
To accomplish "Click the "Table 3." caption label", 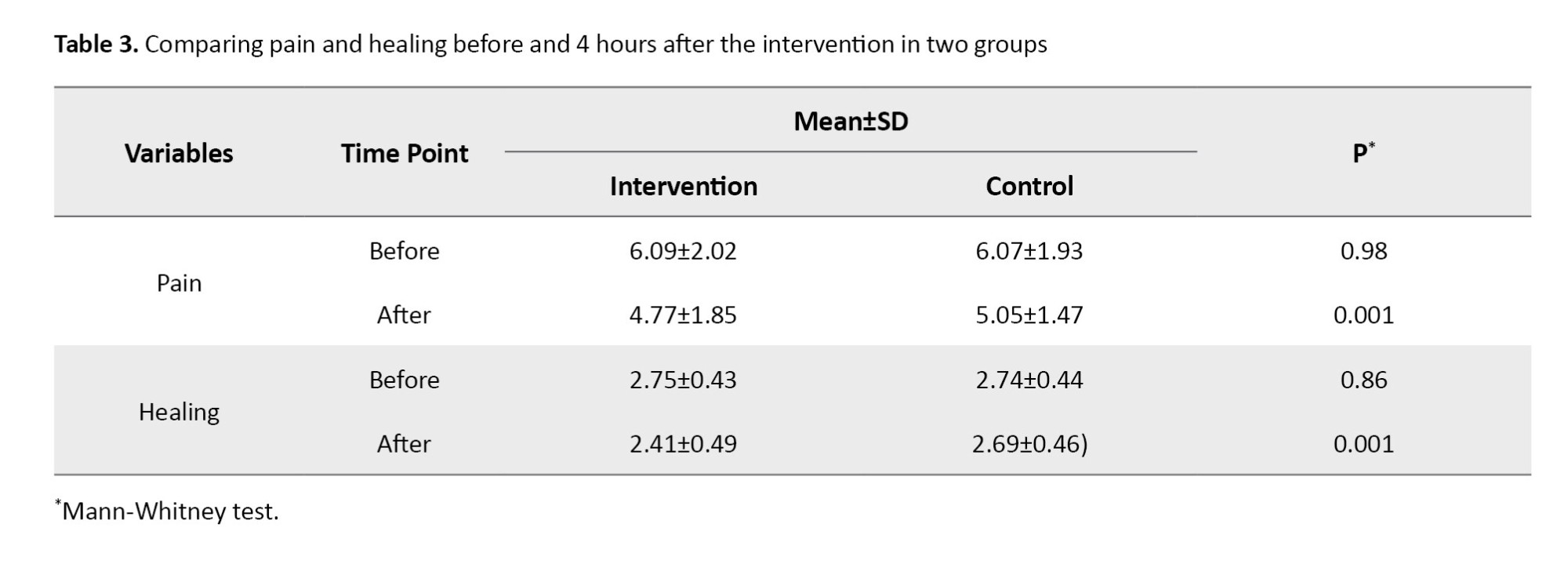I will [96, 45].
